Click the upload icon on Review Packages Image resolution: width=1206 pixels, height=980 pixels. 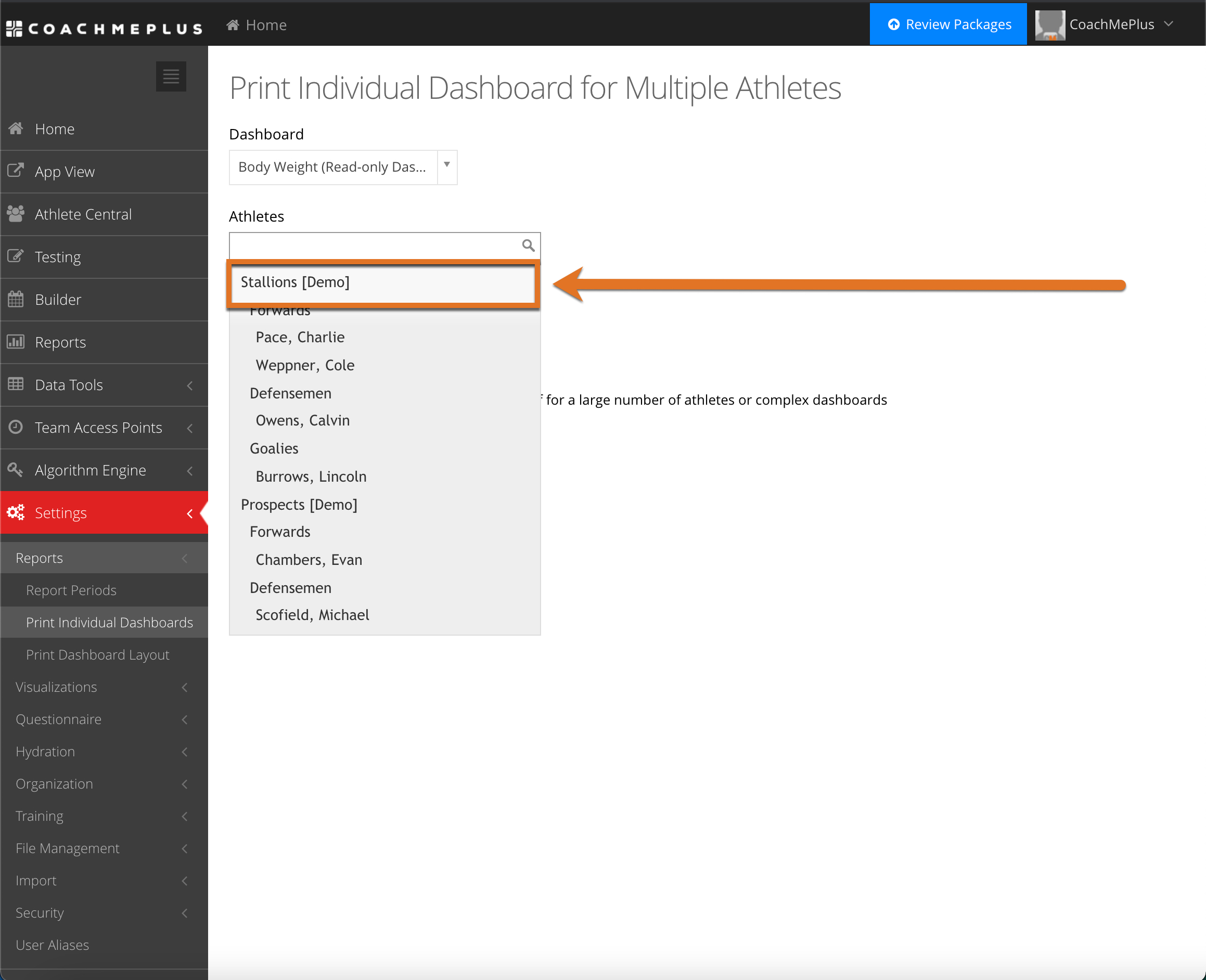click(x=894, y=24)
